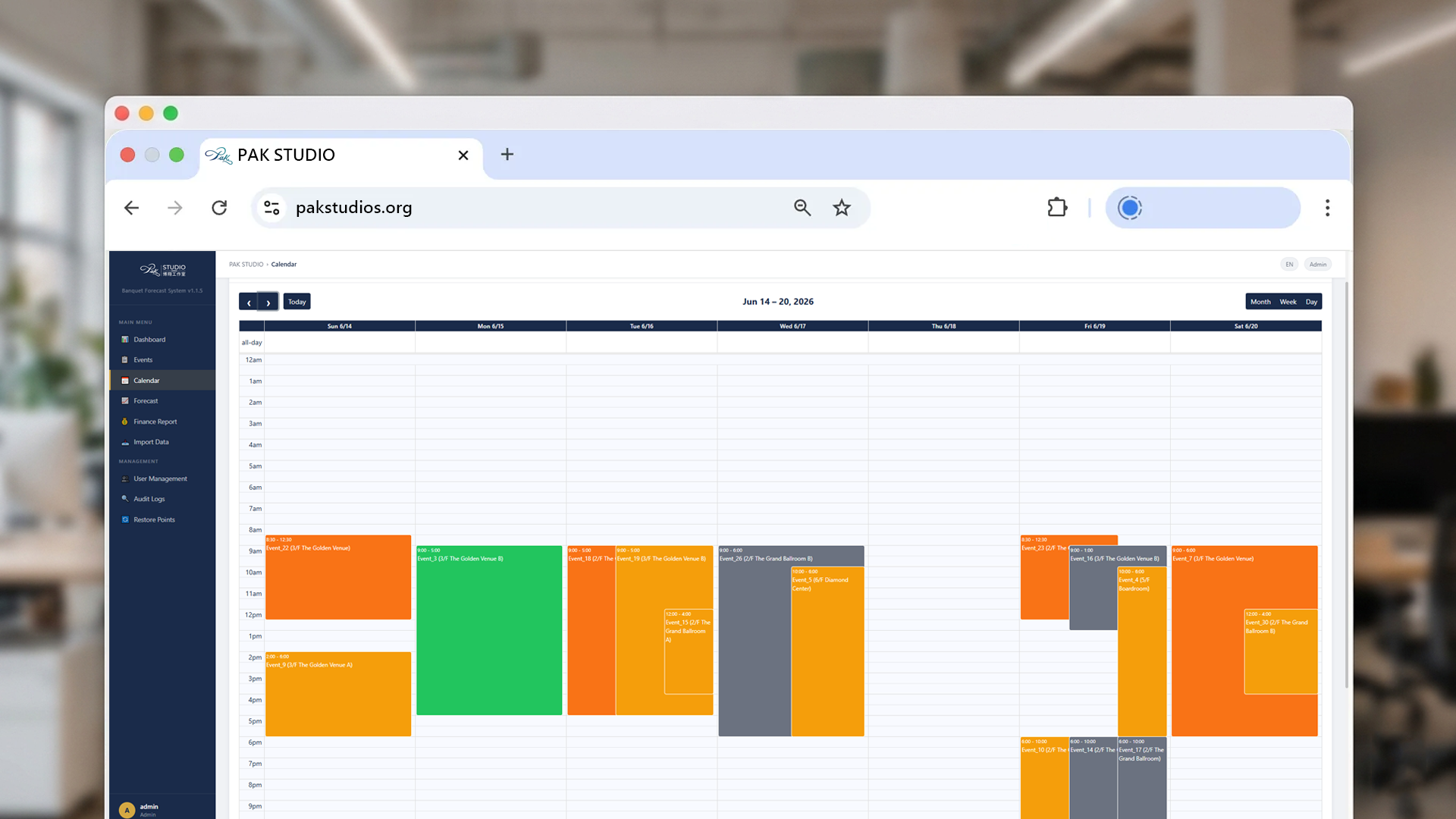1456x819 pixels.
Task: Click the PAK STUDIO breadcrumb link
Action: point(246,265)
